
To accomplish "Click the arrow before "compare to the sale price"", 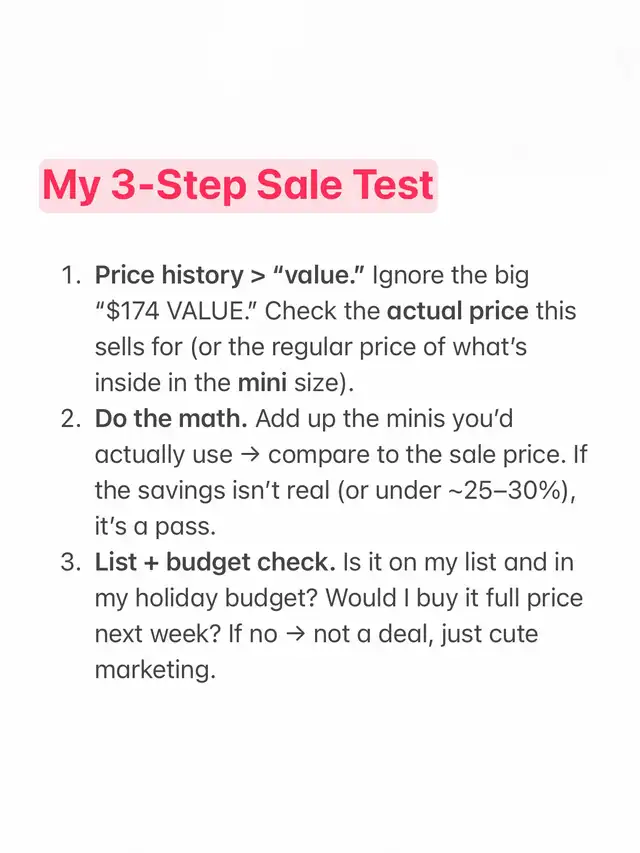I will [254, 454].
